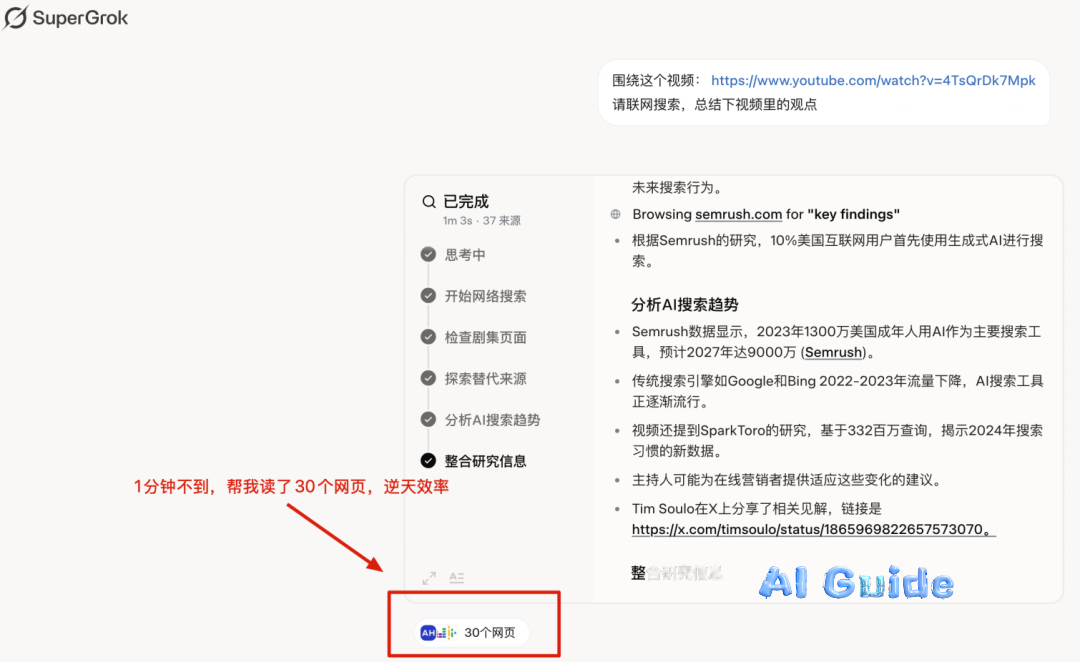Select the 整合研究信息 step

[x=485, y=461]
